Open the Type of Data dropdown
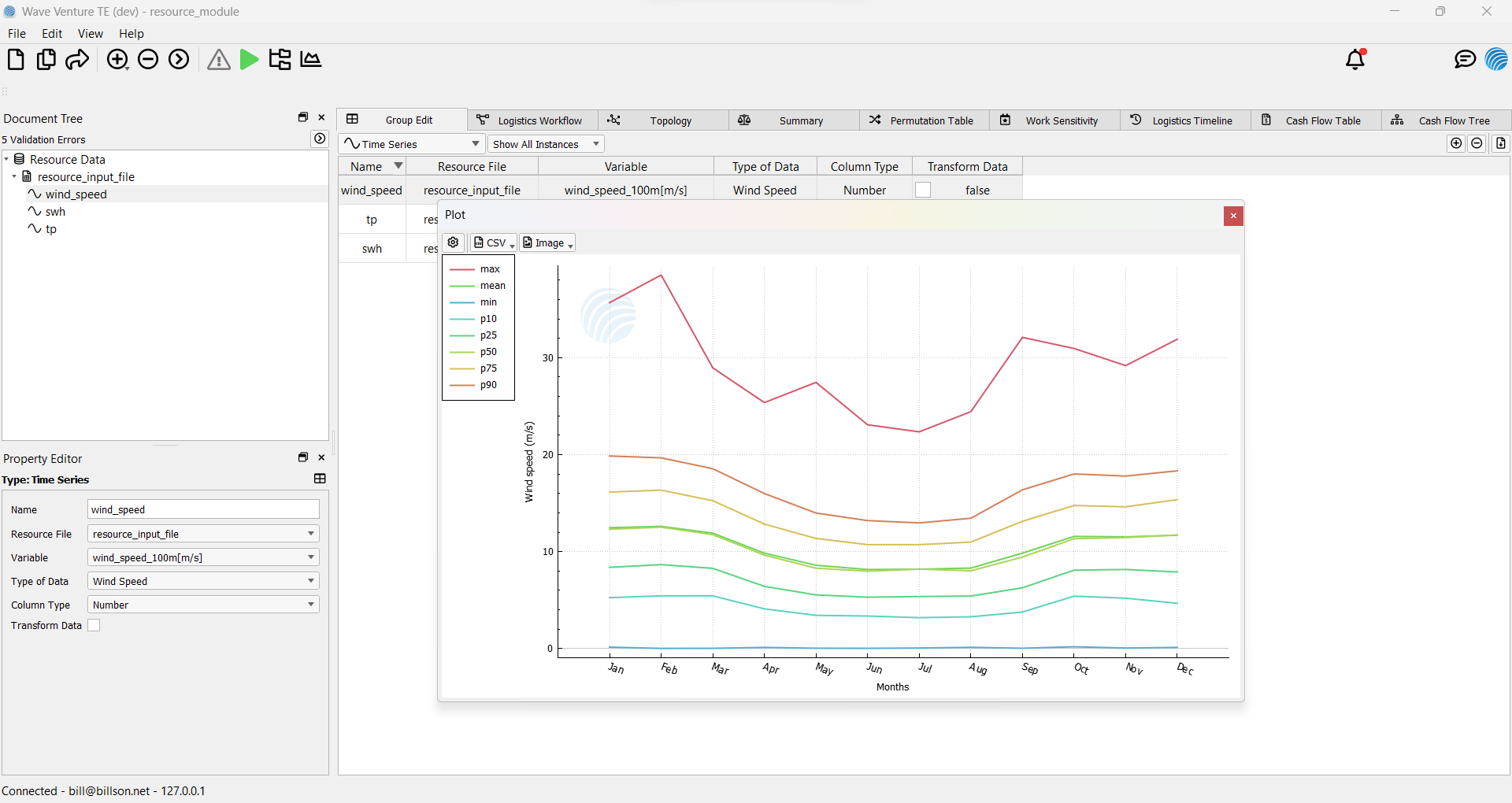1512x803 pixels. (202, 581)
